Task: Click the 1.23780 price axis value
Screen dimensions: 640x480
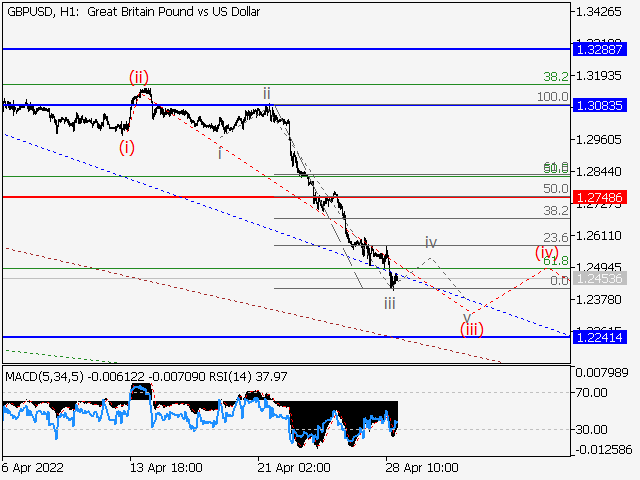Action: coord(598,300)
